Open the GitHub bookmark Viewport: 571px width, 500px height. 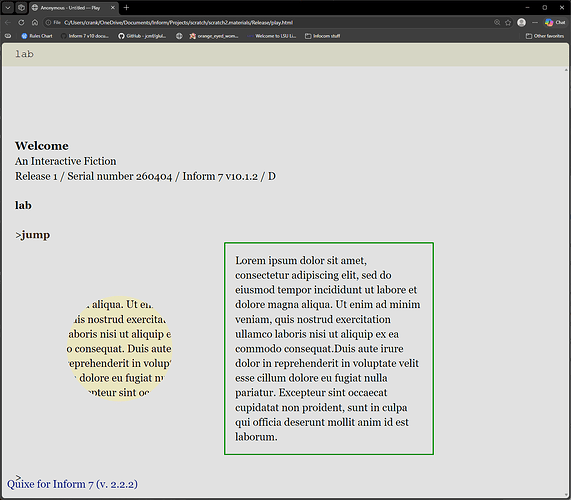pyautogui.click(x=142, y=36)
